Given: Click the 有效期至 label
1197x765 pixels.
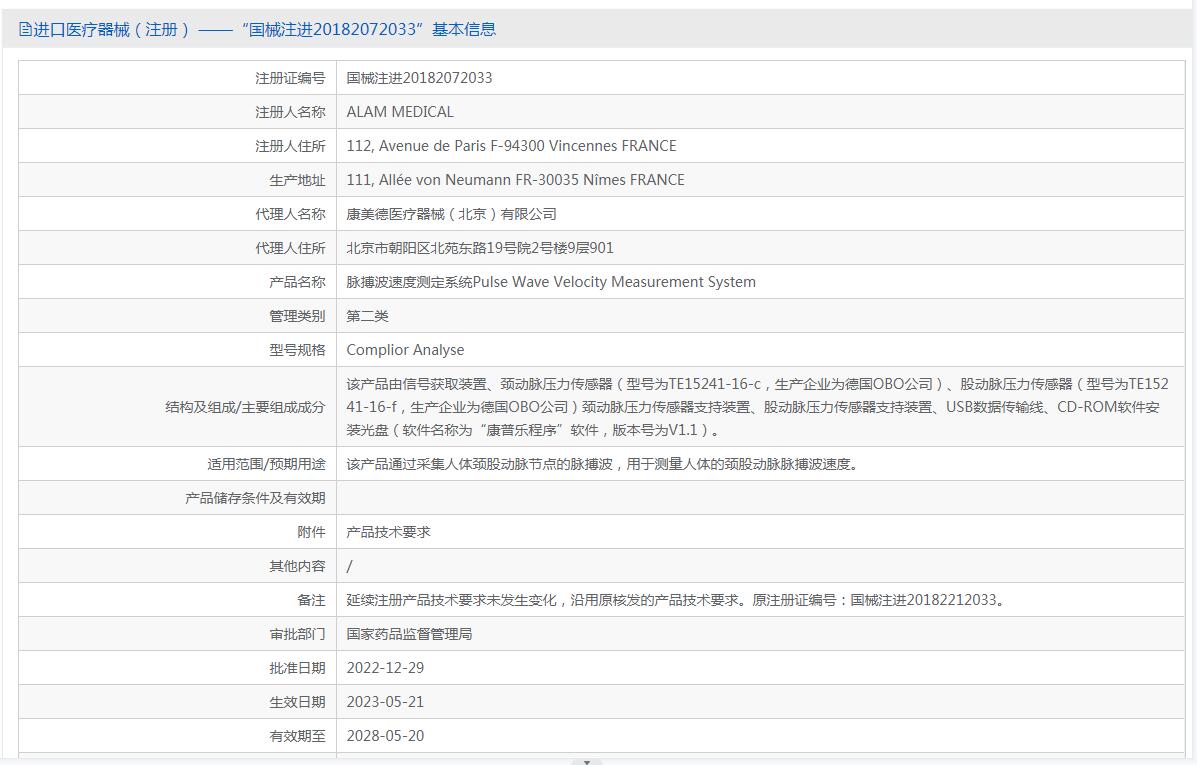Looking at the screenshot, I should 297,737.
